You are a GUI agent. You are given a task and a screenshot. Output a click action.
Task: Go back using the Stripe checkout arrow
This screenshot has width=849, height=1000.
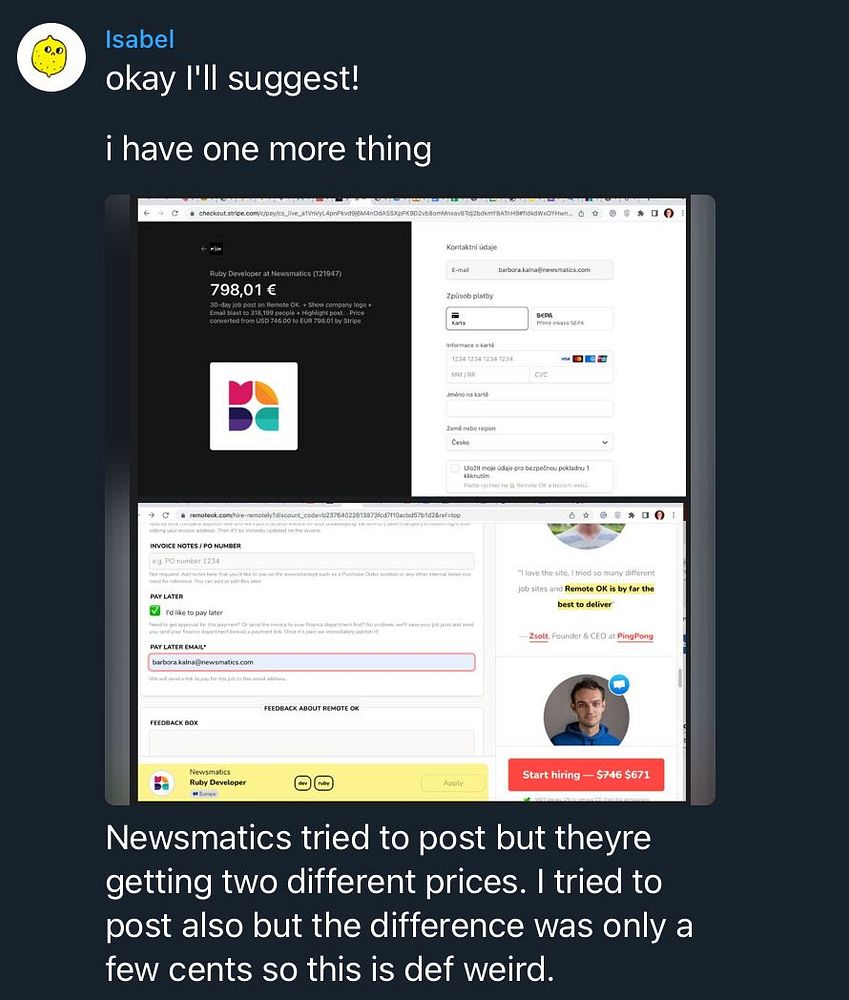pos(204,249)
